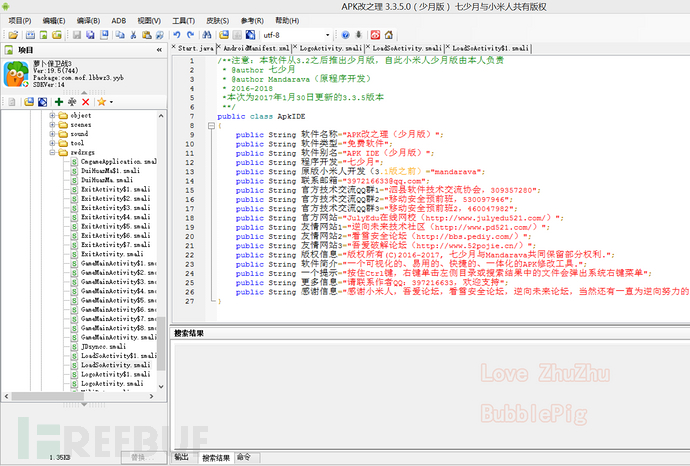690x466 pixels.
Task: Click the green plus add icon
Action: 59,102
